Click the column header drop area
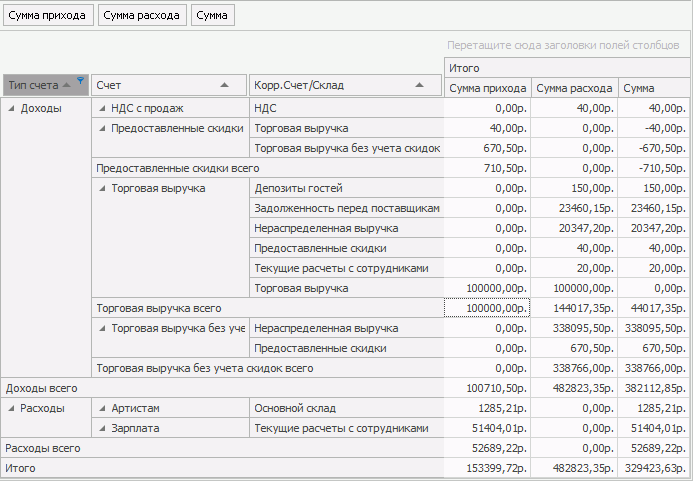Image resolution: width=693 pixels, height=481 pixels. click(x=564, y=46)
